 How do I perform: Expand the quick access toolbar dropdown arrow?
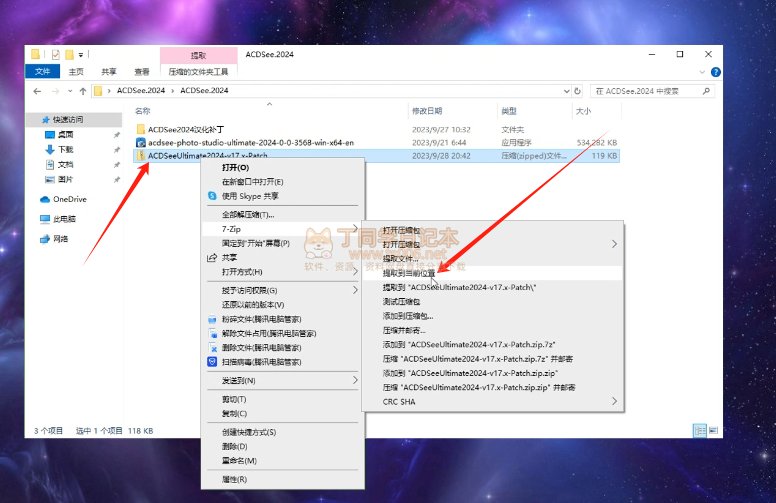tap(81, 55)
